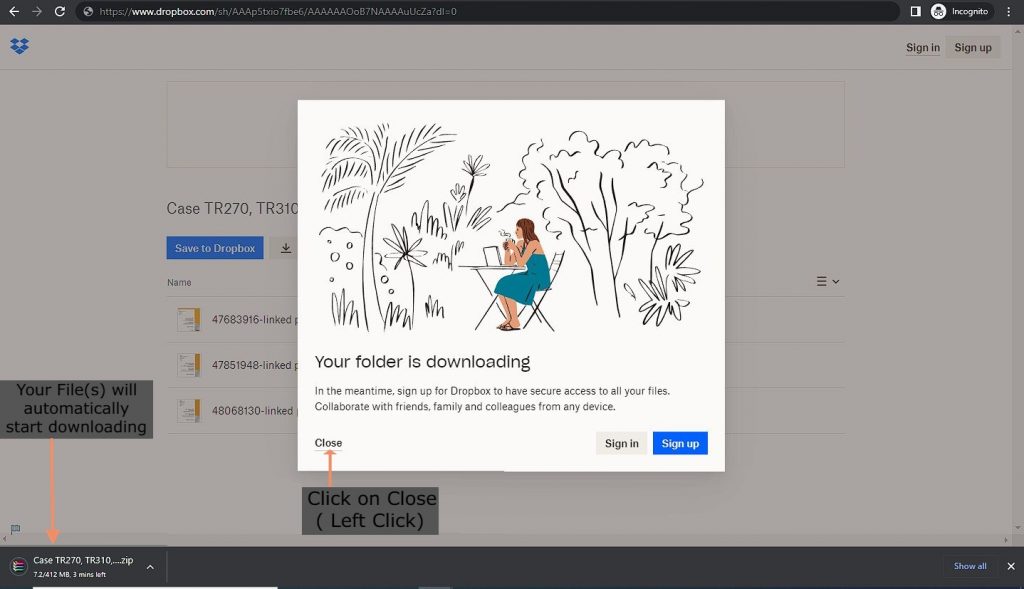Click the download arrow icon beside Save to Dropbox
The width and height of the screenshot is (1024, 589).
286,248
